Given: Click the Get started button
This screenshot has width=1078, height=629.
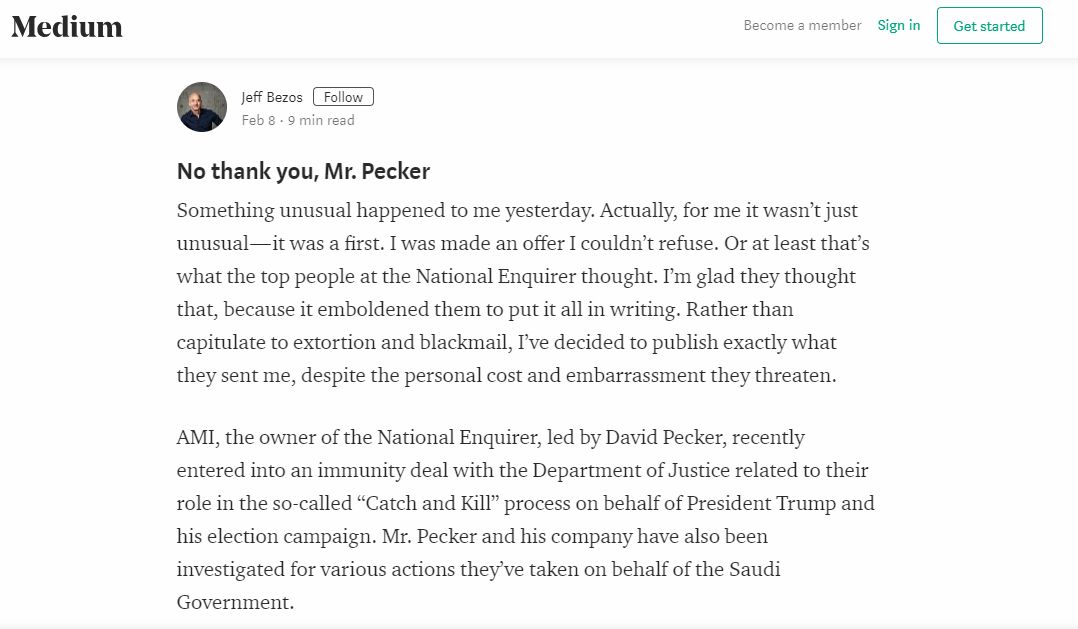Looking at the screenshot, I should (989, 26).
